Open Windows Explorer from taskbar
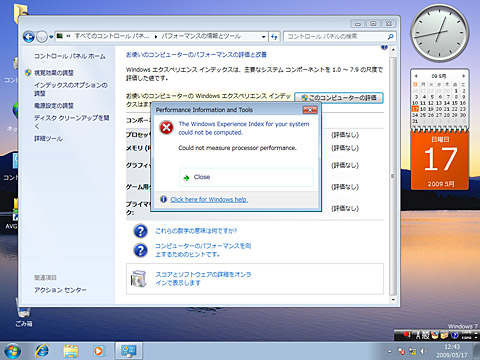This screenshot has width=480, height=360. [71, 351]
